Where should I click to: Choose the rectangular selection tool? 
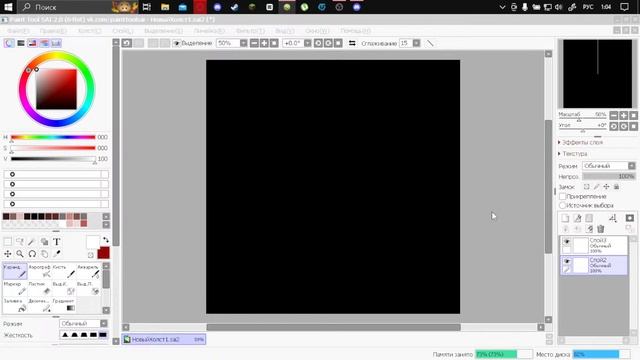pyautogui.click(x=8, y=242)
